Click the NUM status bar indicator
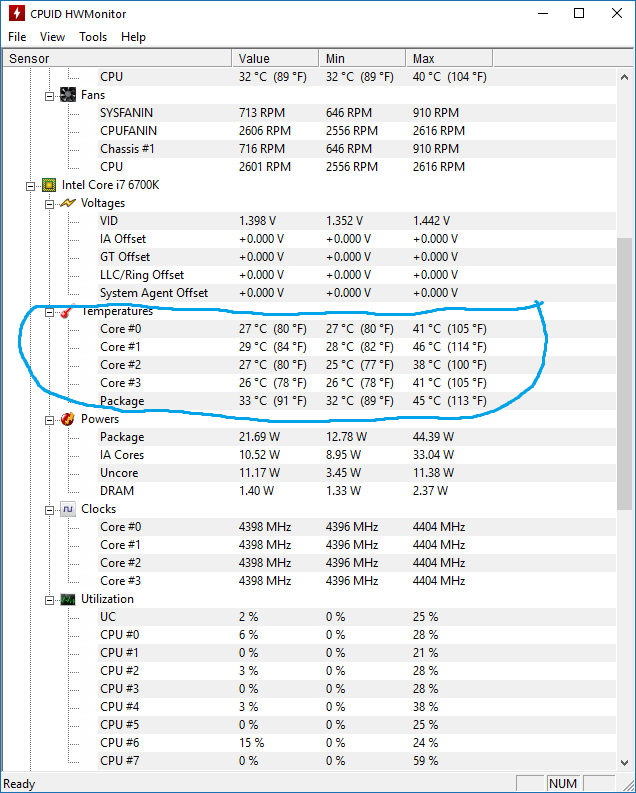This screenshot has height=793, width=636. click(563, 784)
